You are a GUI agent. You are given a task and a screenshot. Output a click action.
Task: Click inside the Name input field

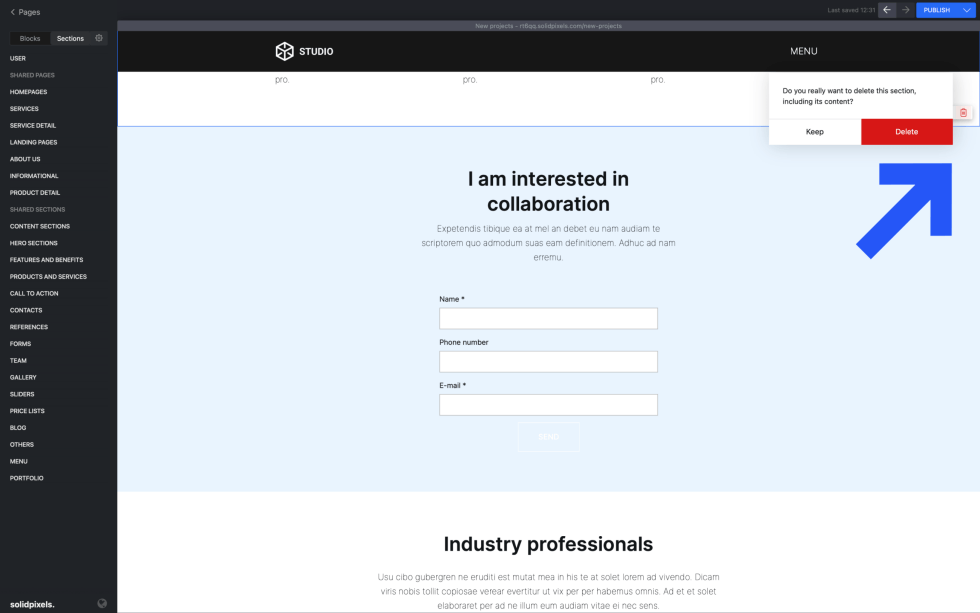548,318
